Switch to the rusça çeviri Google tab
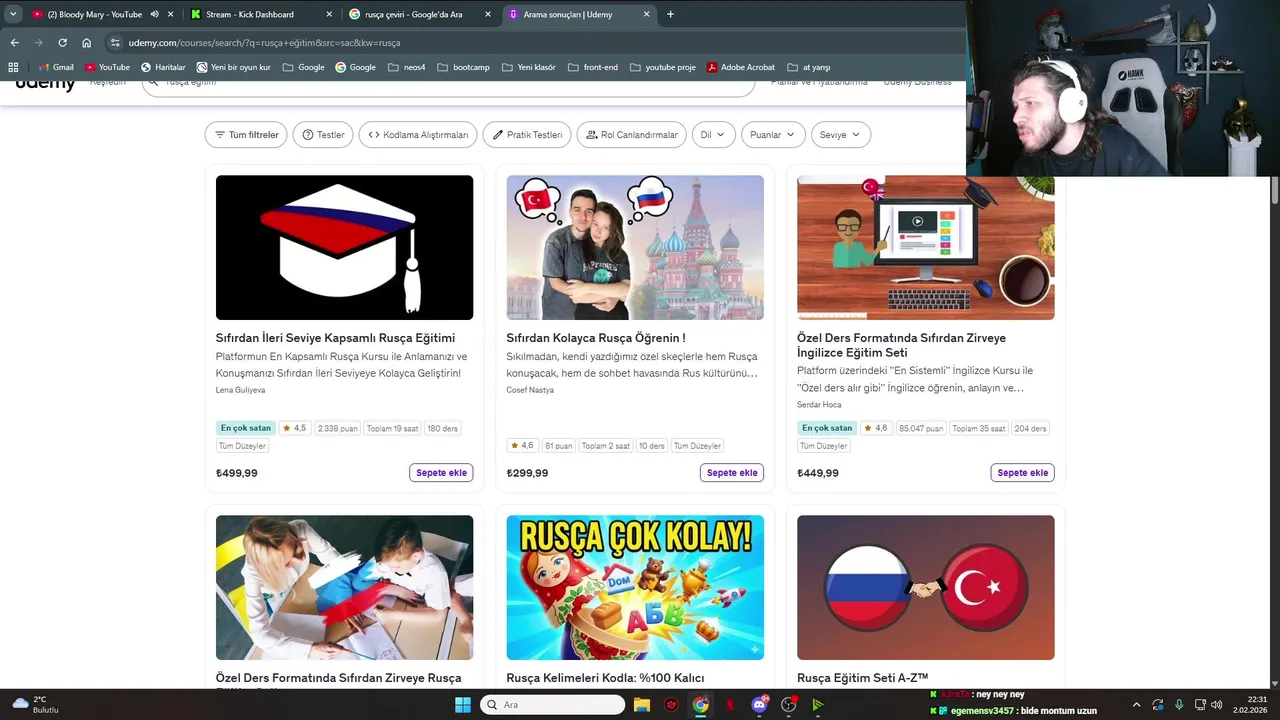This screenshot has height=720, width=1280. click(x=413, y=14)
